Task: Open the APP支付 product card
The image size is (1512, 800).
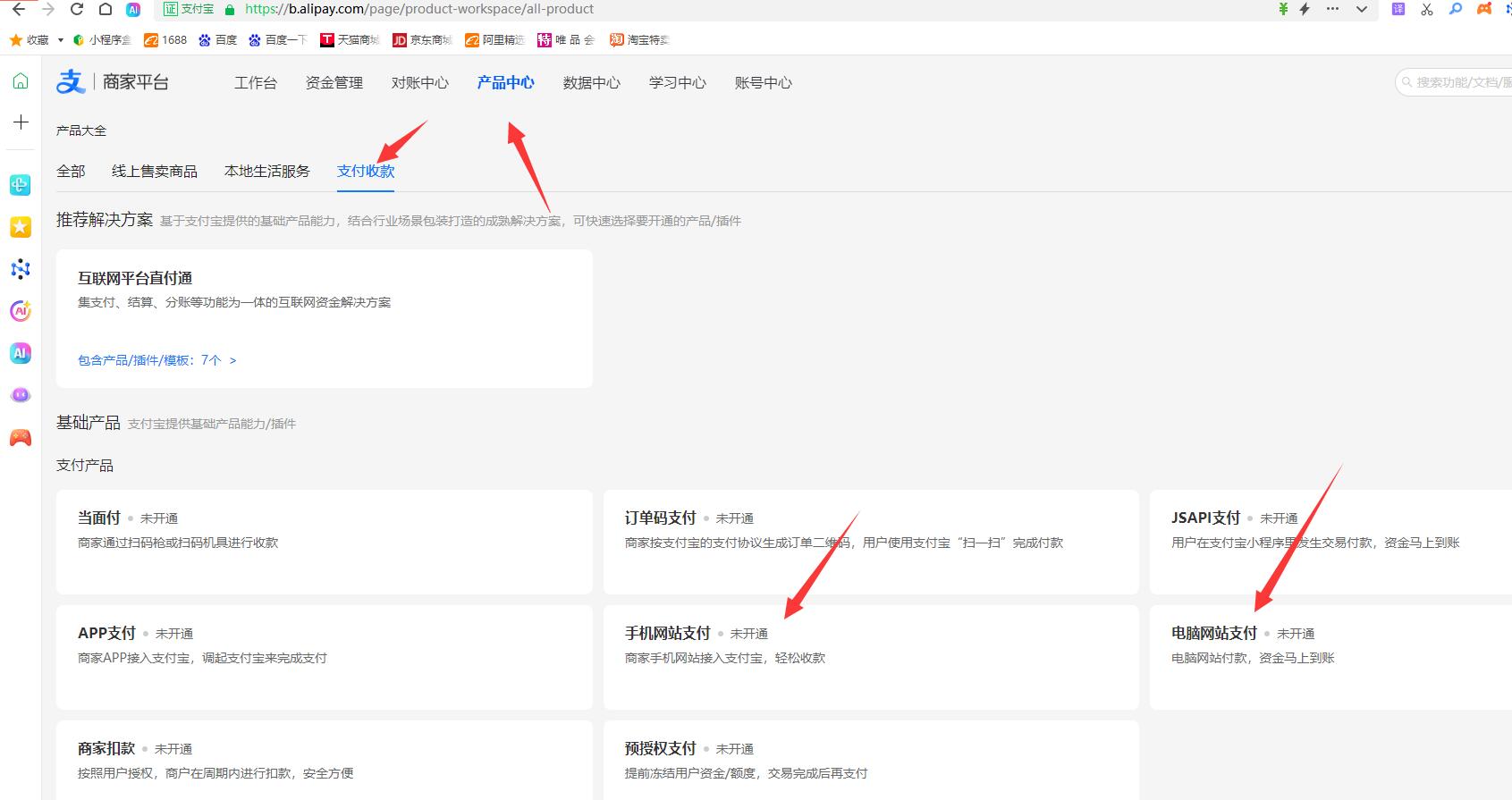Action: [325, 657]
